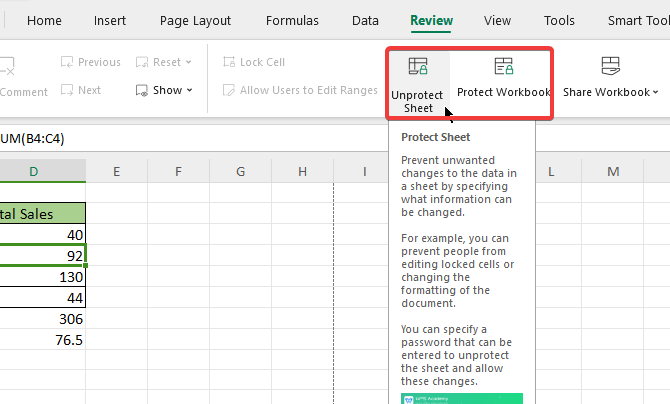Select column G header

click(x=240, y=172)
